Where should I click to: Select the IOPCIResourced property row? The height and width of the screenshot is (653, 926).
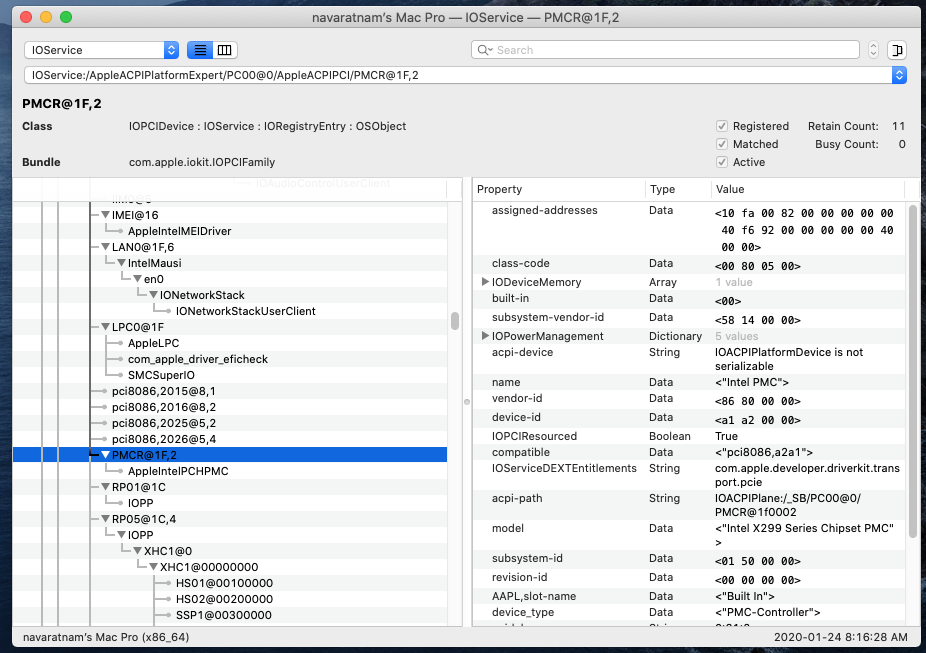coord(689,436)
